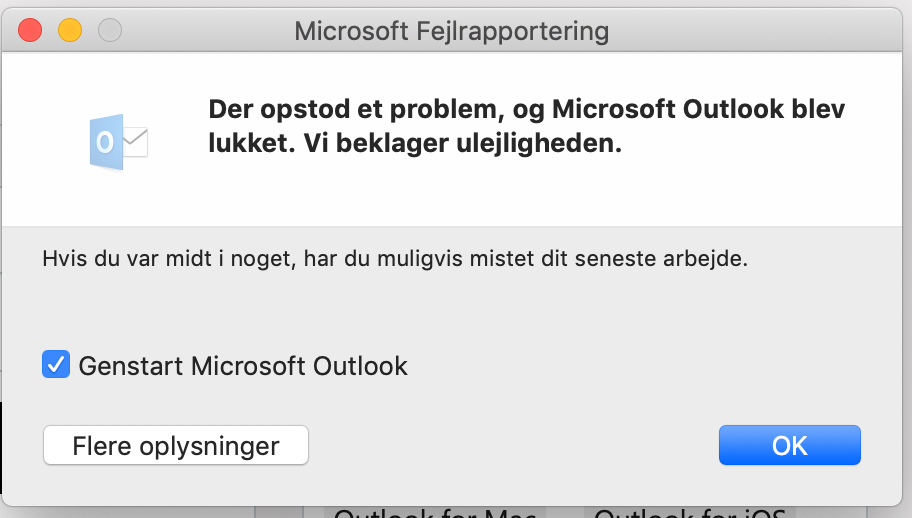Viewport: 912px width, 518px height.
Task: Click 'Vi beklager ulejligheden' heading line
Action: [x=500, y=144]
